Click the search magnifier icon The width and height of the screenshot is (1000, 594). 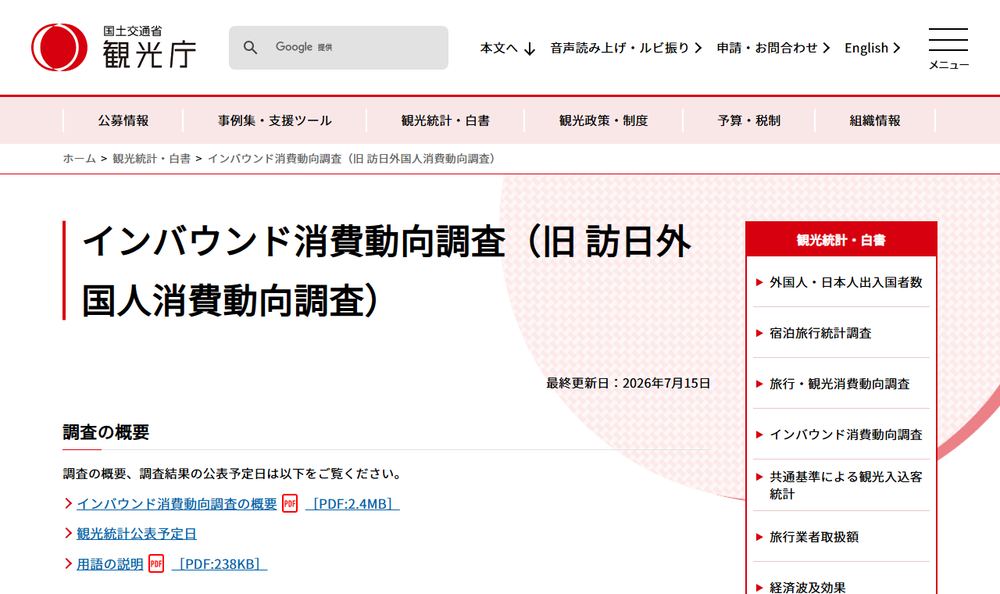coord(250,47)
